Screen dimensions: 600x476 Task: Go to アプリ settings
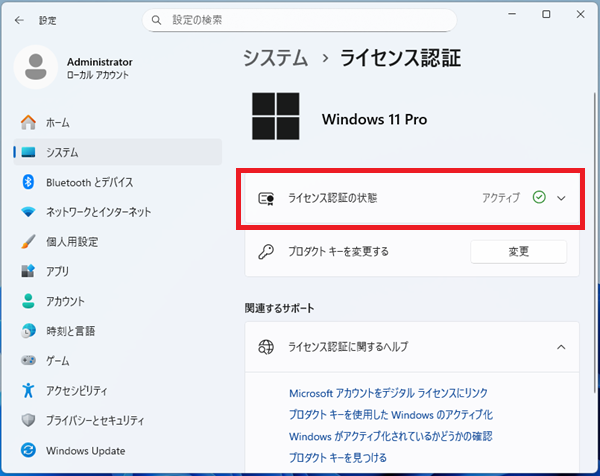point(57,272)
